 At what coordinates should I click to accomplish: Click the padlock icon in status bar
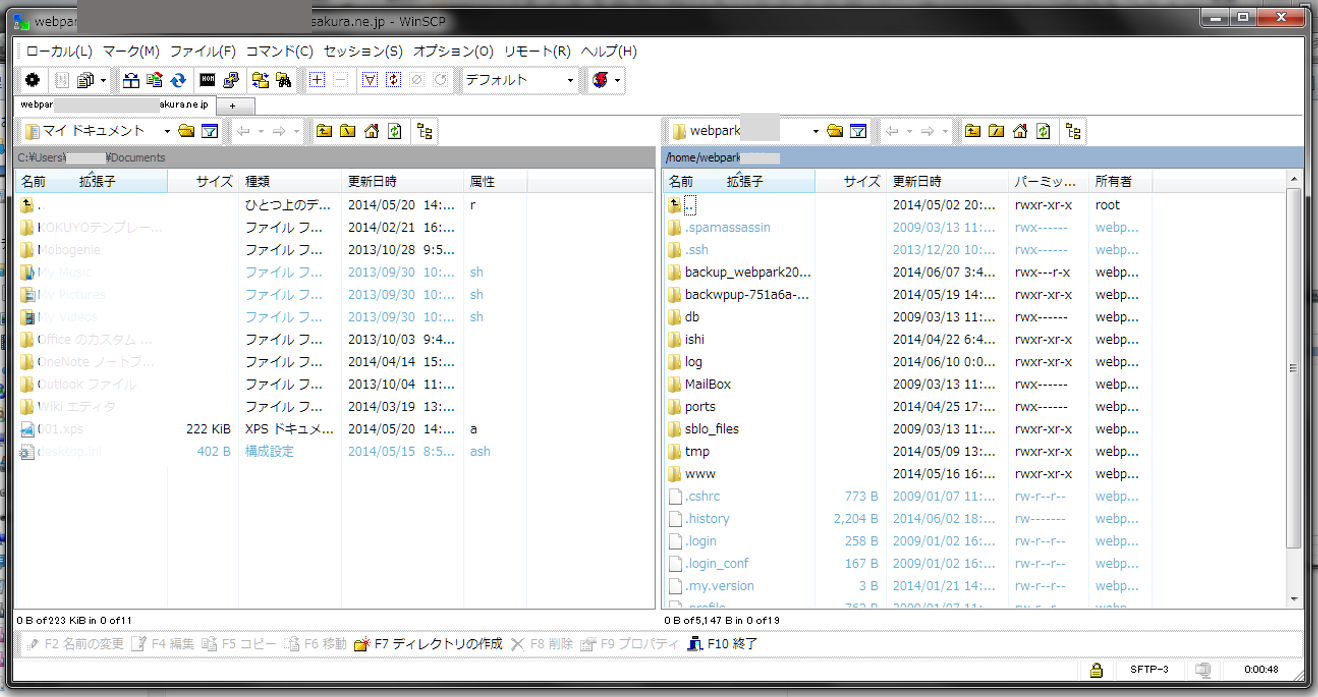point(1097,670)
